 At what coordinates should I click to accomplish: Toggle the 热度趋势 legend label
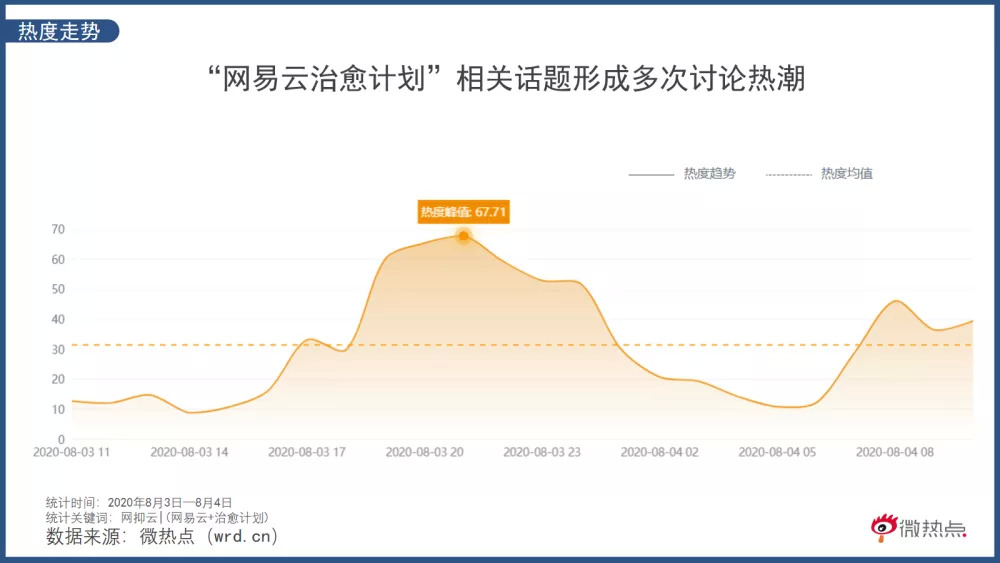click(709, 173)
